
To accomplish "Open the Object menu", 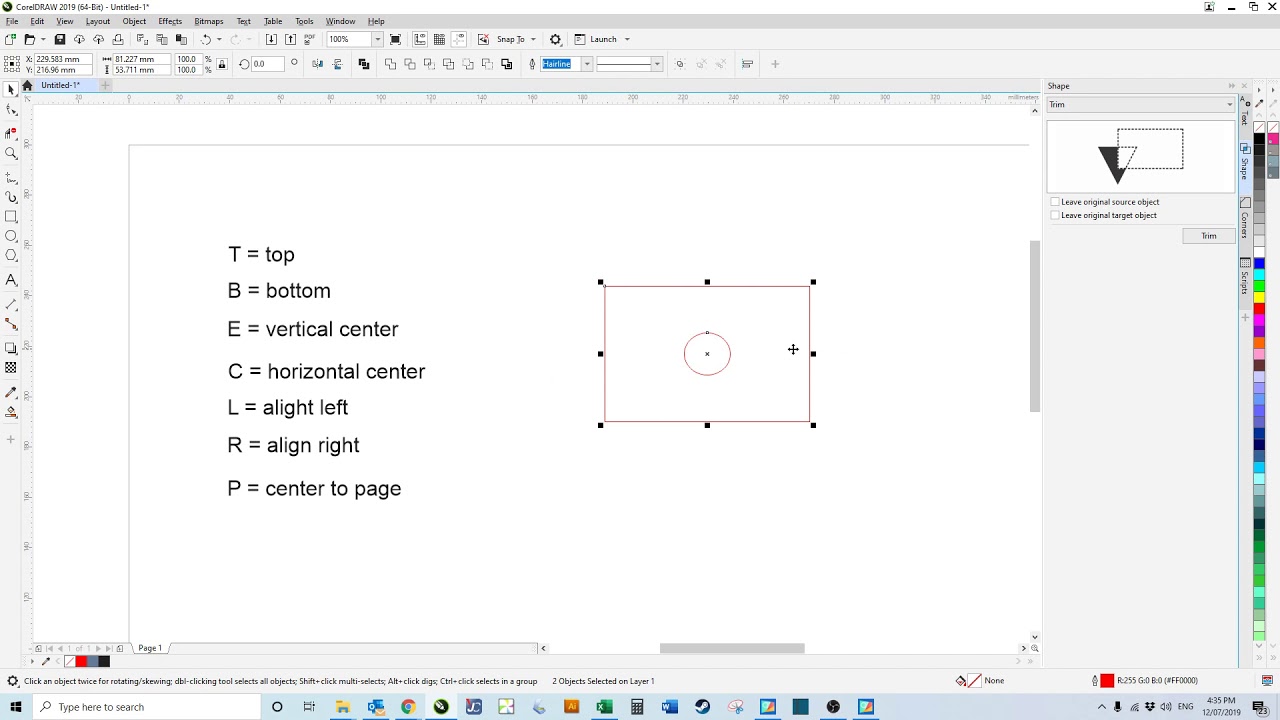I will tap(134, 21).
